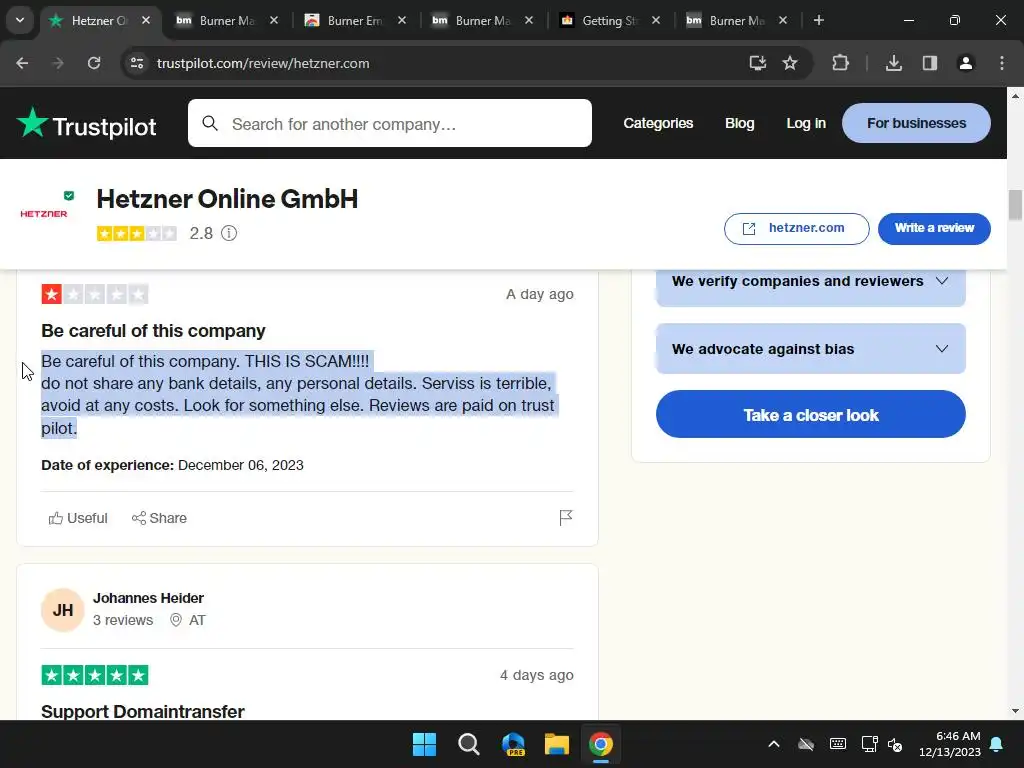The image size is (1024, 768).
Task: Open the tab search dropdown arrow
Action: (x=20, y=20)
